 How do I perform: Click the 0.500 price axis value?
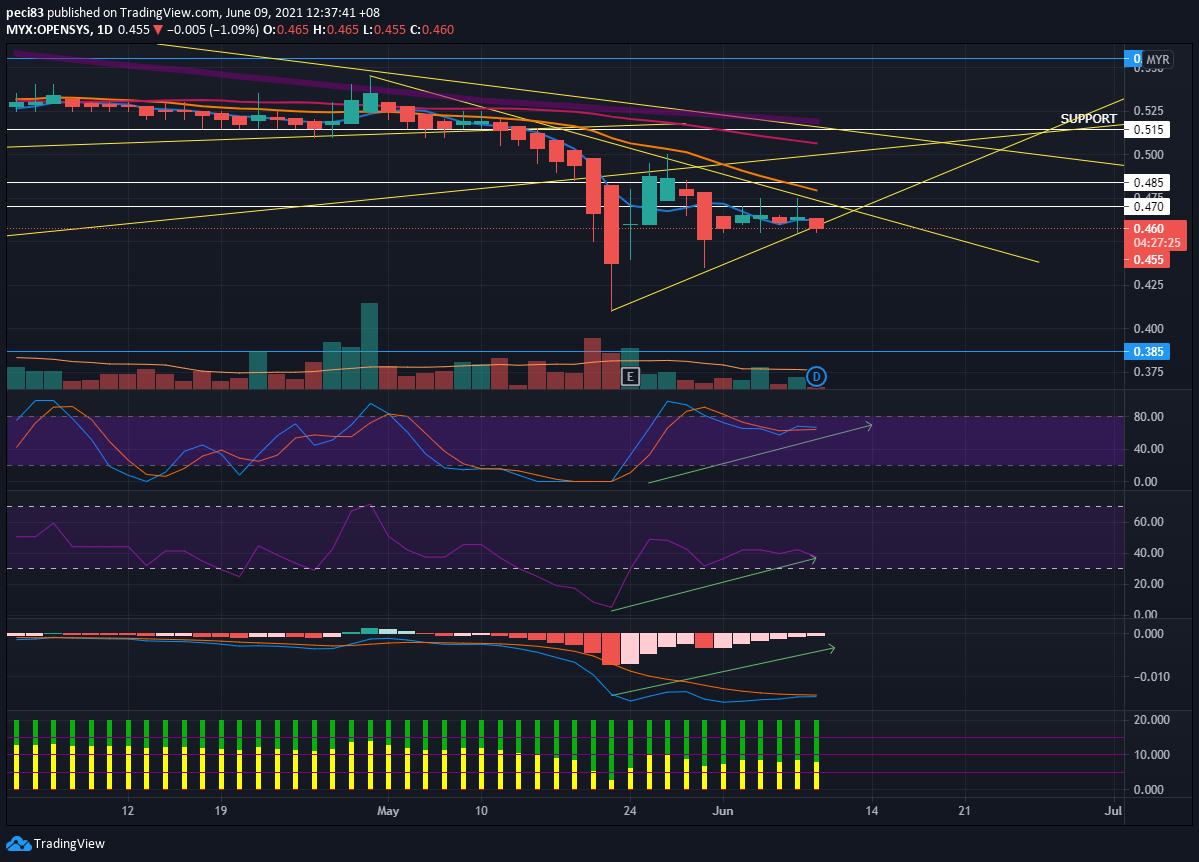[x=1149, y=155]
